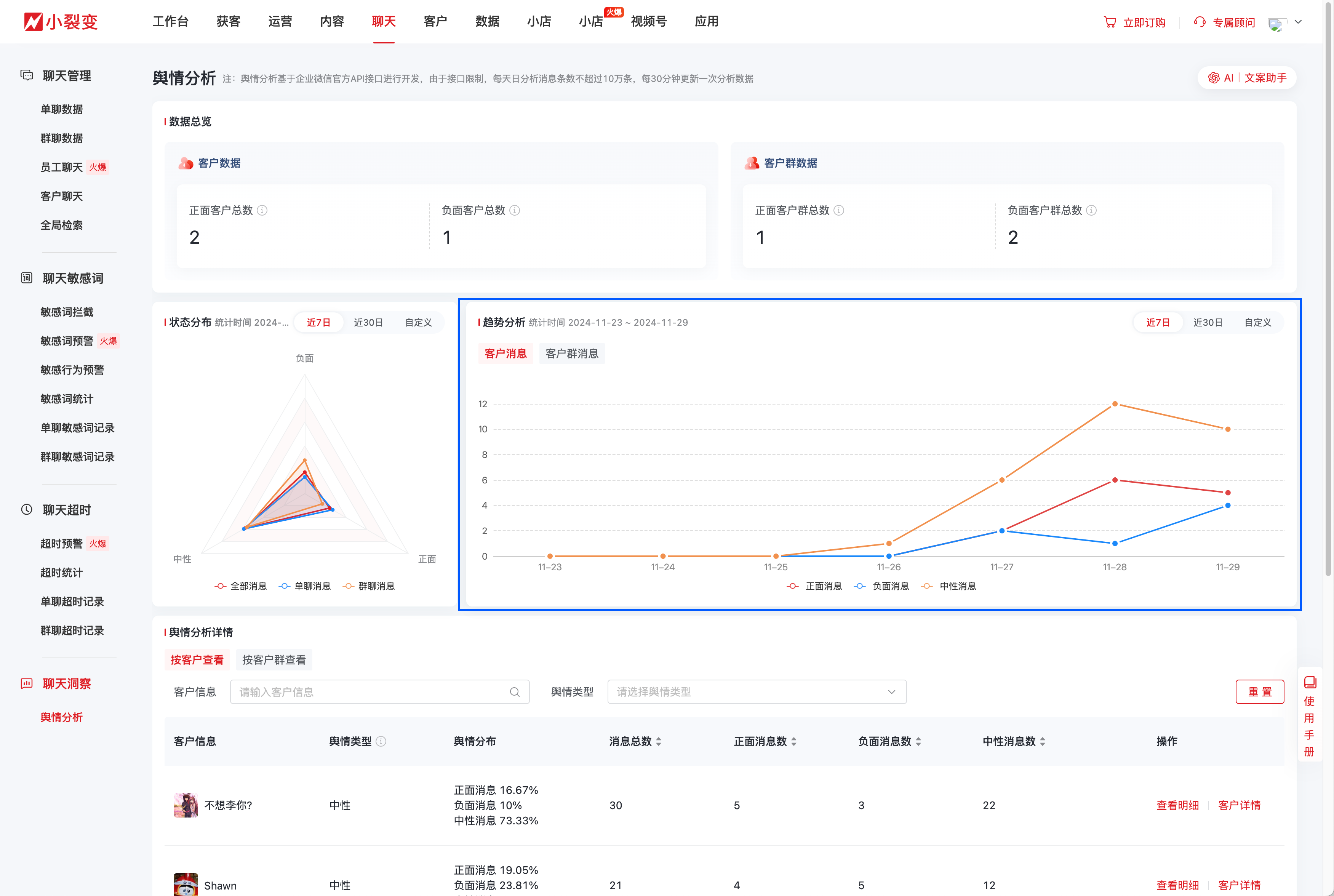
Task: Click the 客户信息 search input
Action: pos(379,692)
